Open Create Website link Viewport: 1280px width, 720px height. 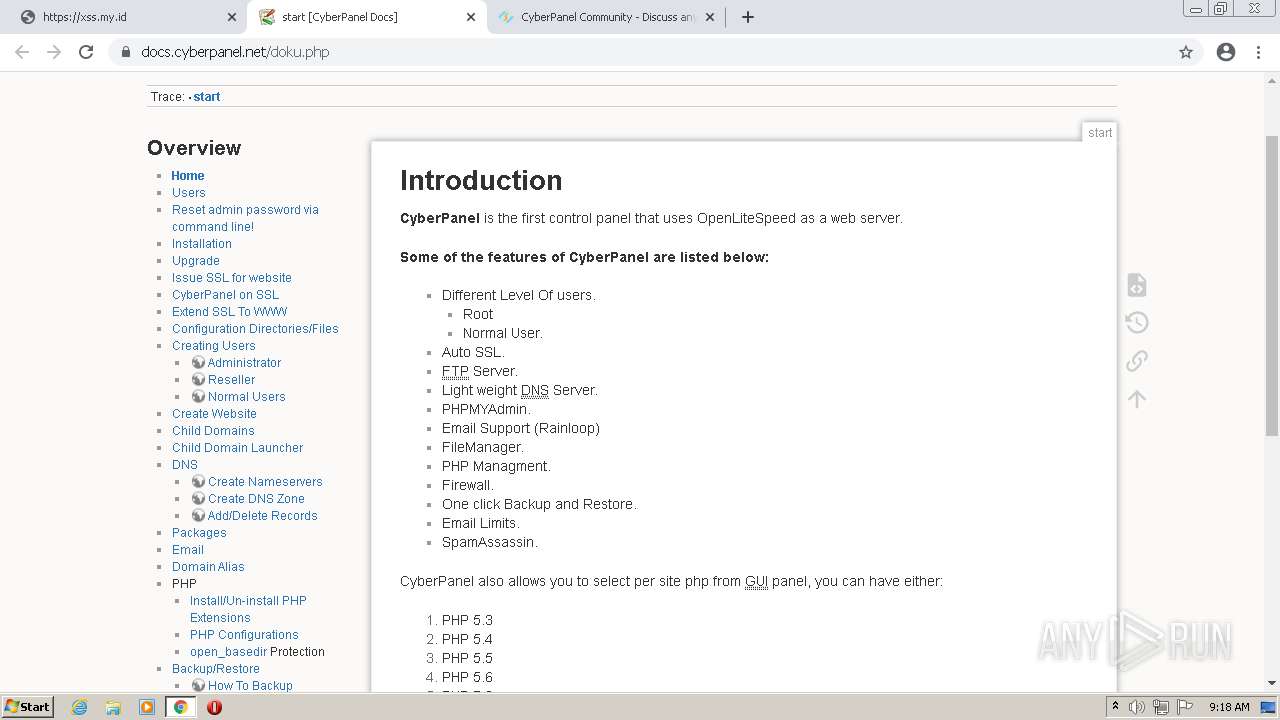[x=214, y=414]
